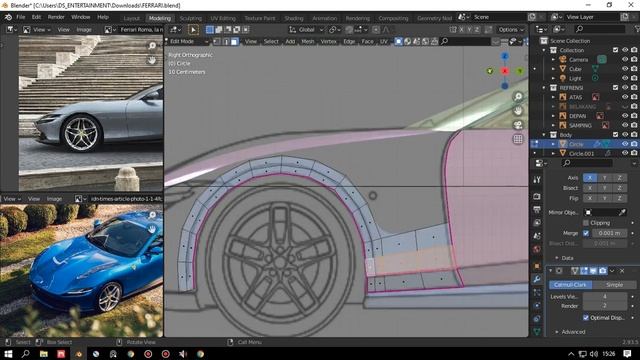Uncheck the Merge checkbox
The image size is (640, 360).
586,233
